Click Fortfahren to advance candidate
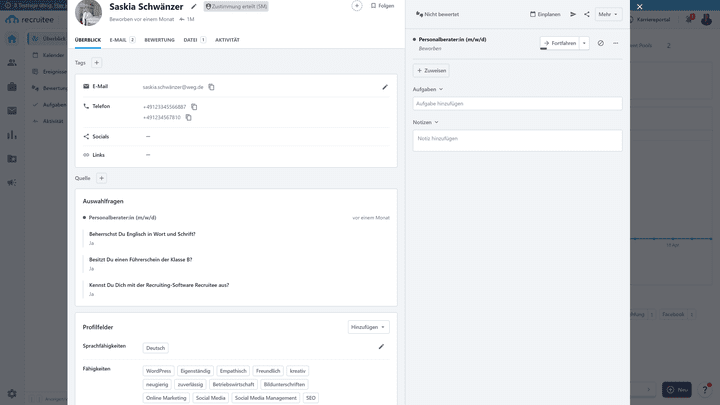 [560, 43]
